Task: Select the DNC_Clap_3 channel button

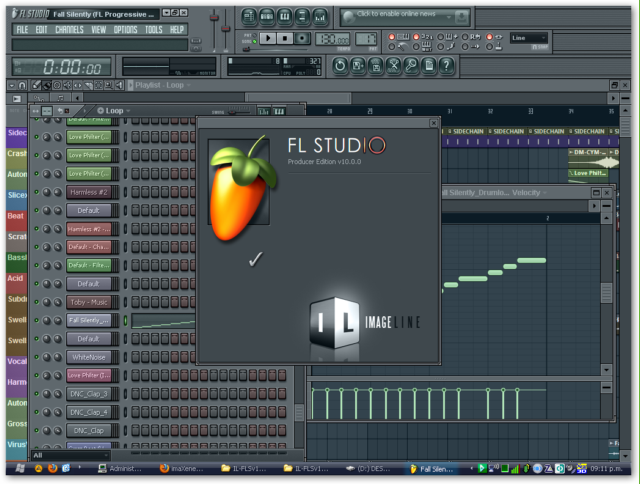Action: point(89,394)
